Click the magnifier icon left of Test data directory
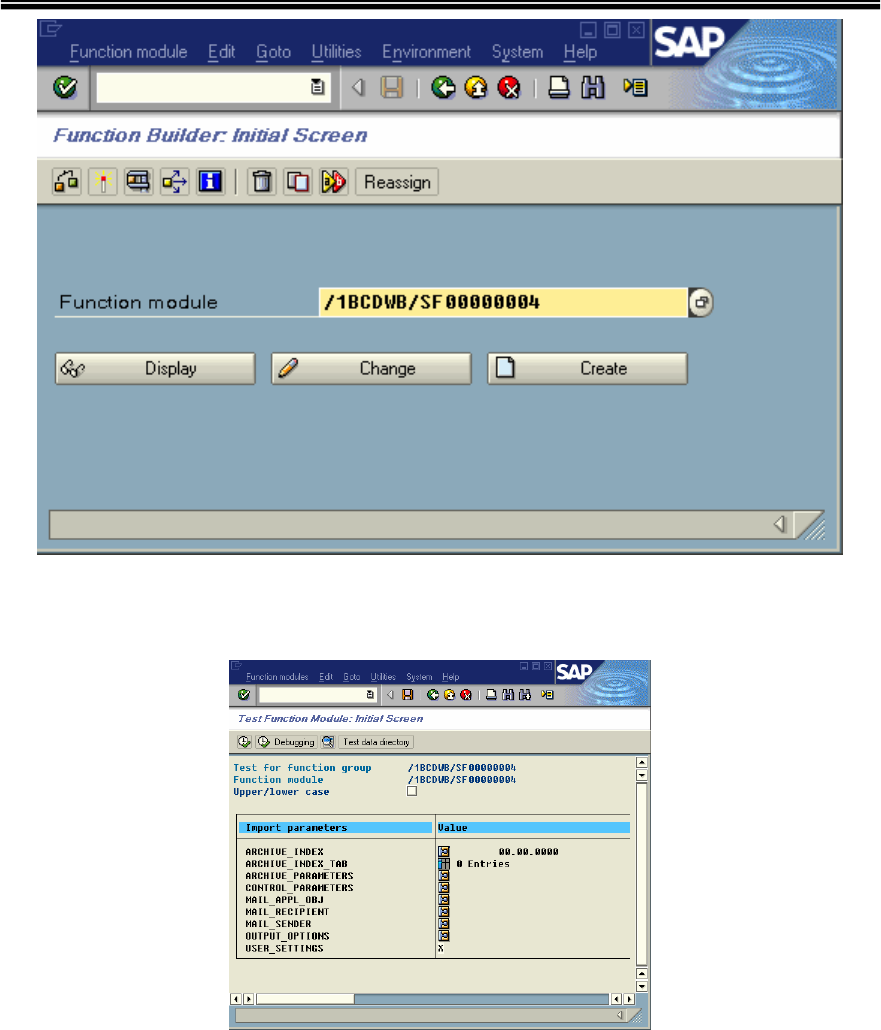Viewport: 881px width, 1030px height. click(x=328, y=742)
